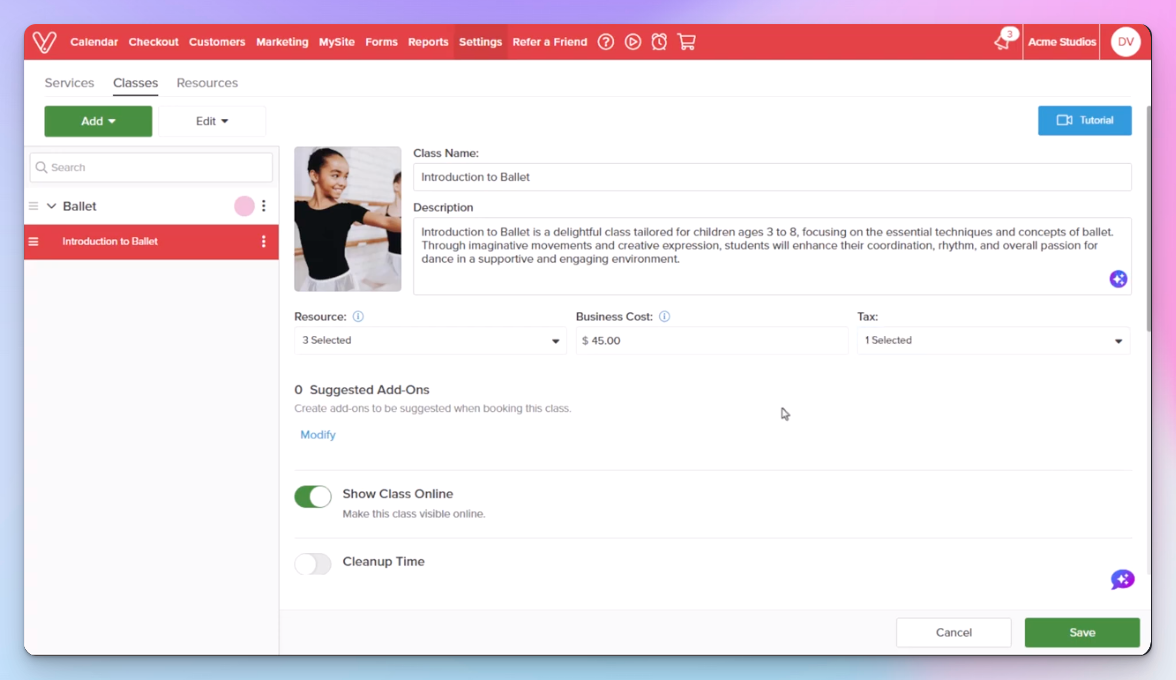Click the Vagaro logo icon
Screen dimensions: 1176x680
click(x=44, y=42)
